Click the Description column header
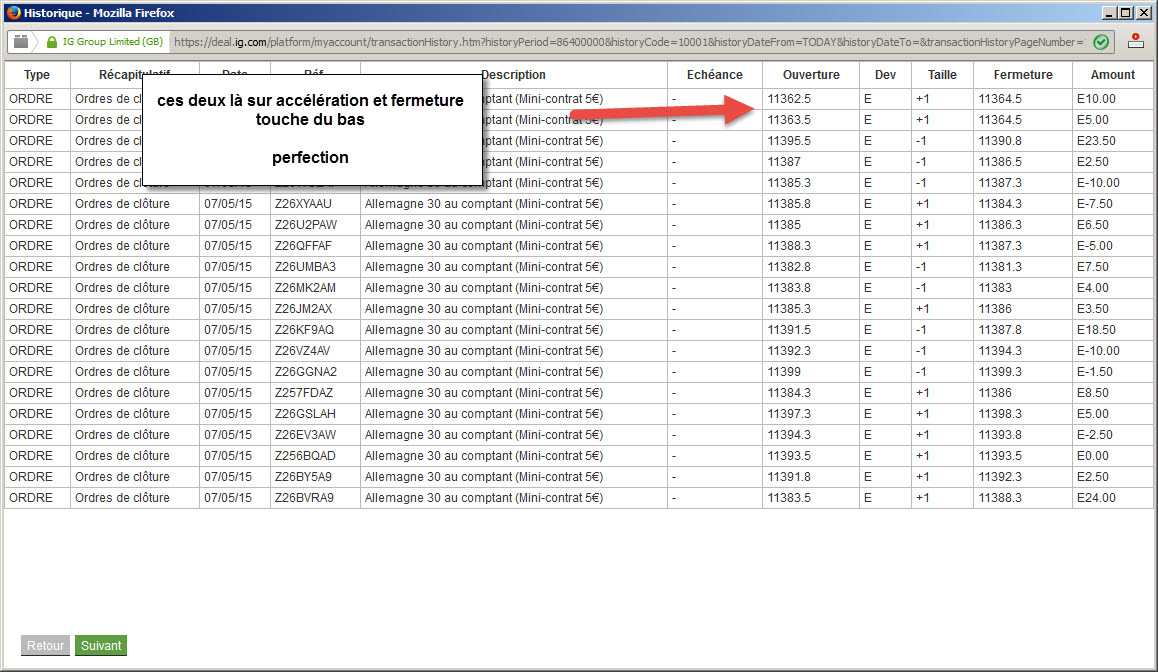This screenshot has width=1158, height=672. pos(513,75)
